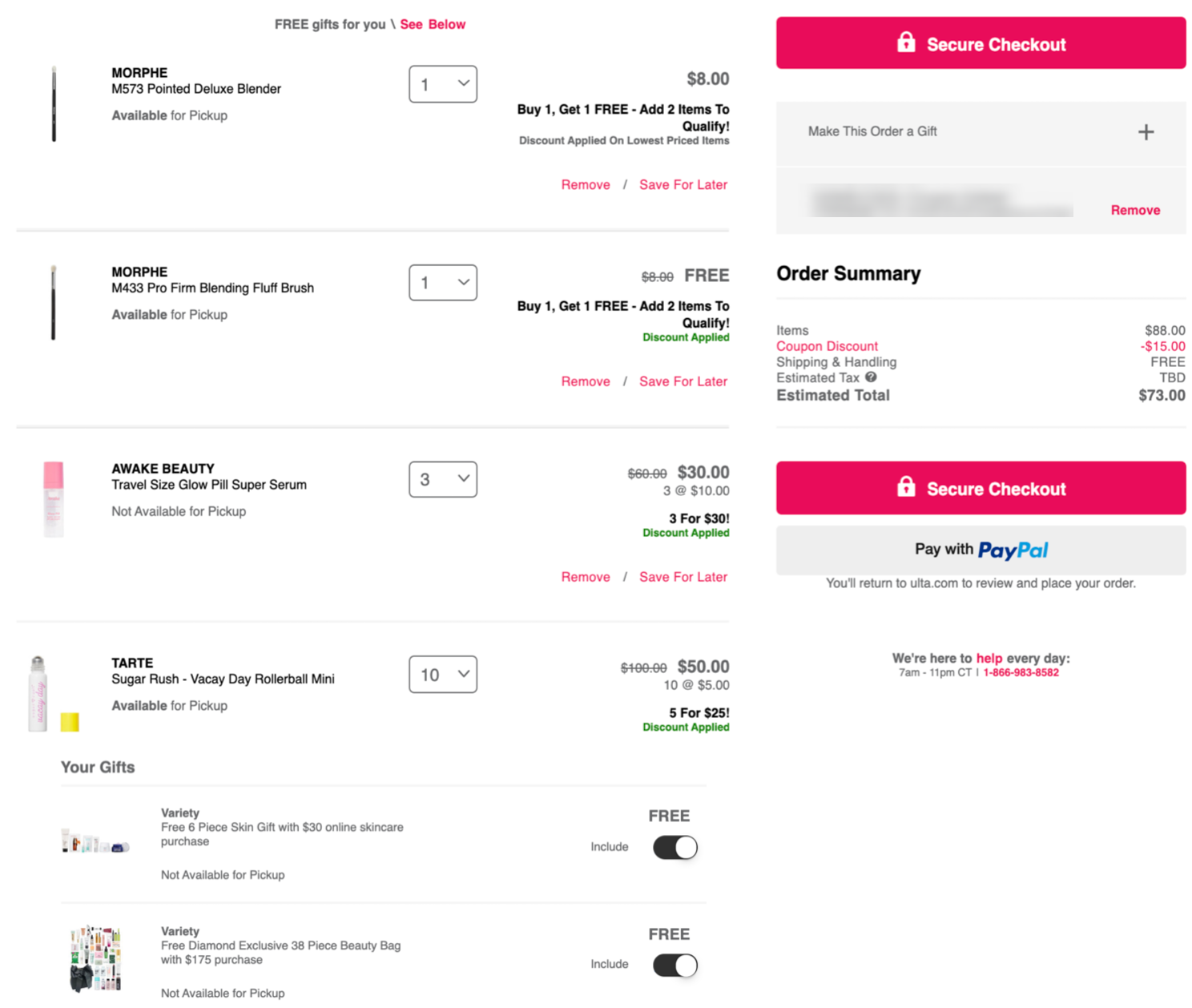Viewport: 1192px width, 1008px height.
Task: Open quantity dropdown for Glow Pill Super Serum
Action: (443, 479)
